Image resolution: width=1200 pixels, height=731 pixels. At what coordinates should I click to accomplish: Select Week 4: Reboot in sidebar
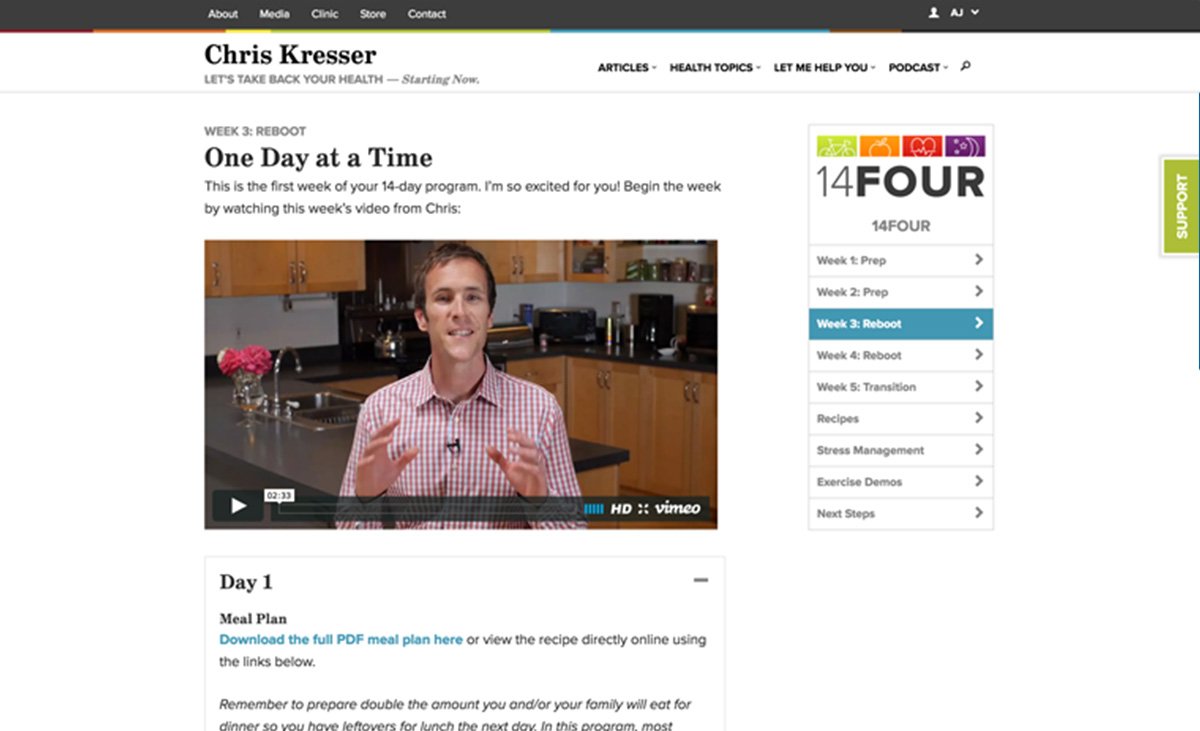[901, 355]
